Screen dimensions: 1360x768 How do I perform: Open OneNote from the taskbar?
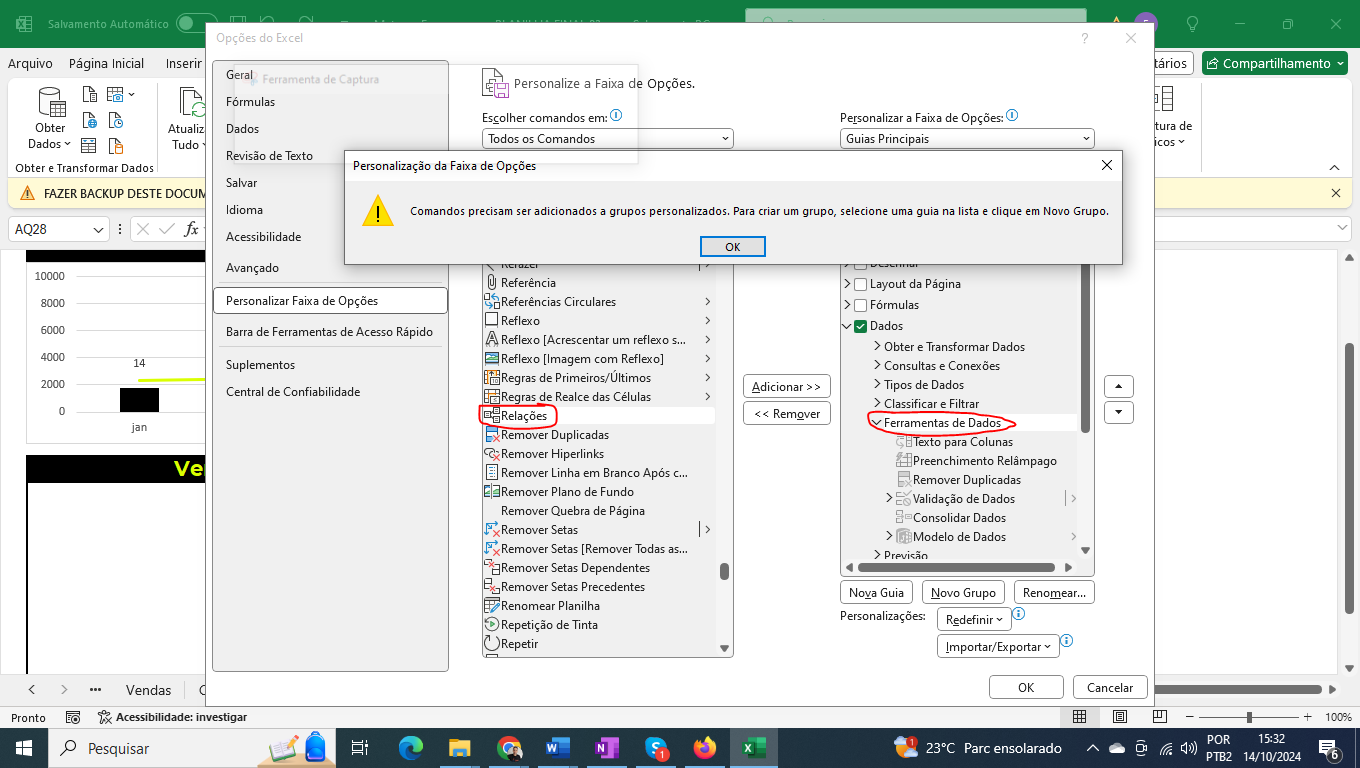coord(607,748)
